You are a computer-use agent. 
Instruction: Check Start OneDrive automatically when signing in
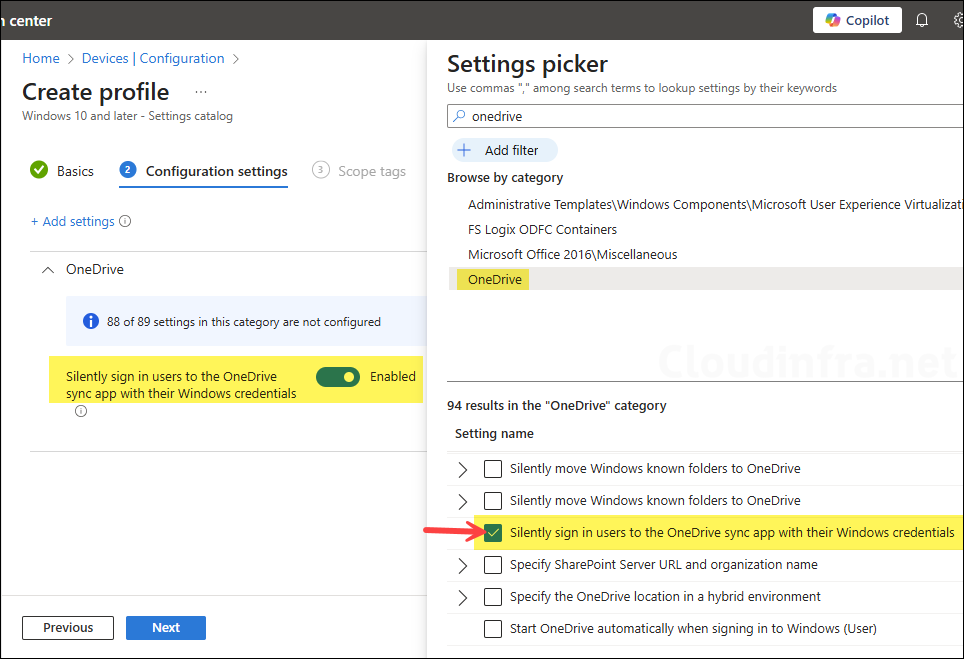click(493, 629)
